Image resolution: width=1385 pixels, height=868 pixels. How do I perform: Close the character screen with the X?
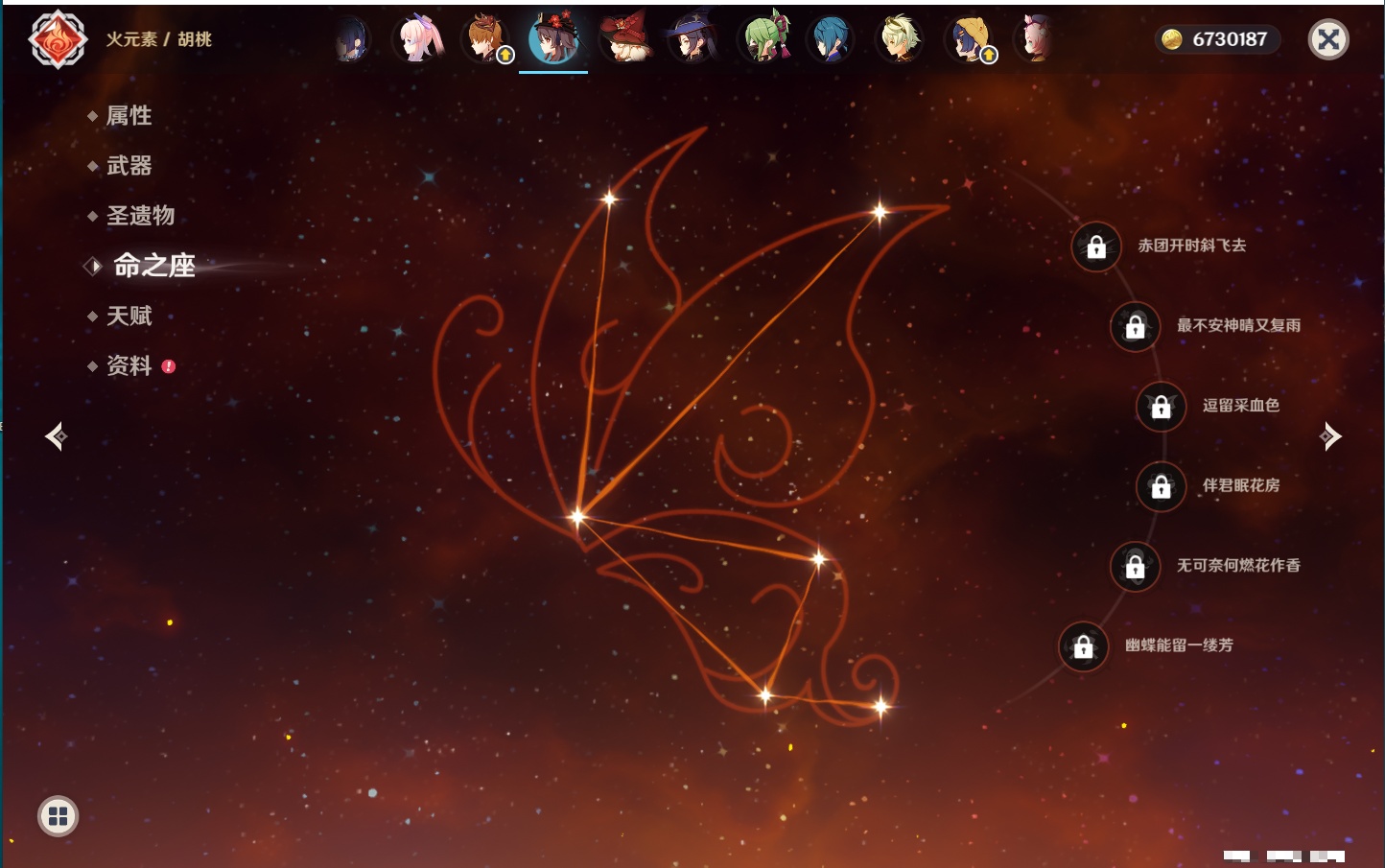pyautogui.click(x=1328, y=39)
